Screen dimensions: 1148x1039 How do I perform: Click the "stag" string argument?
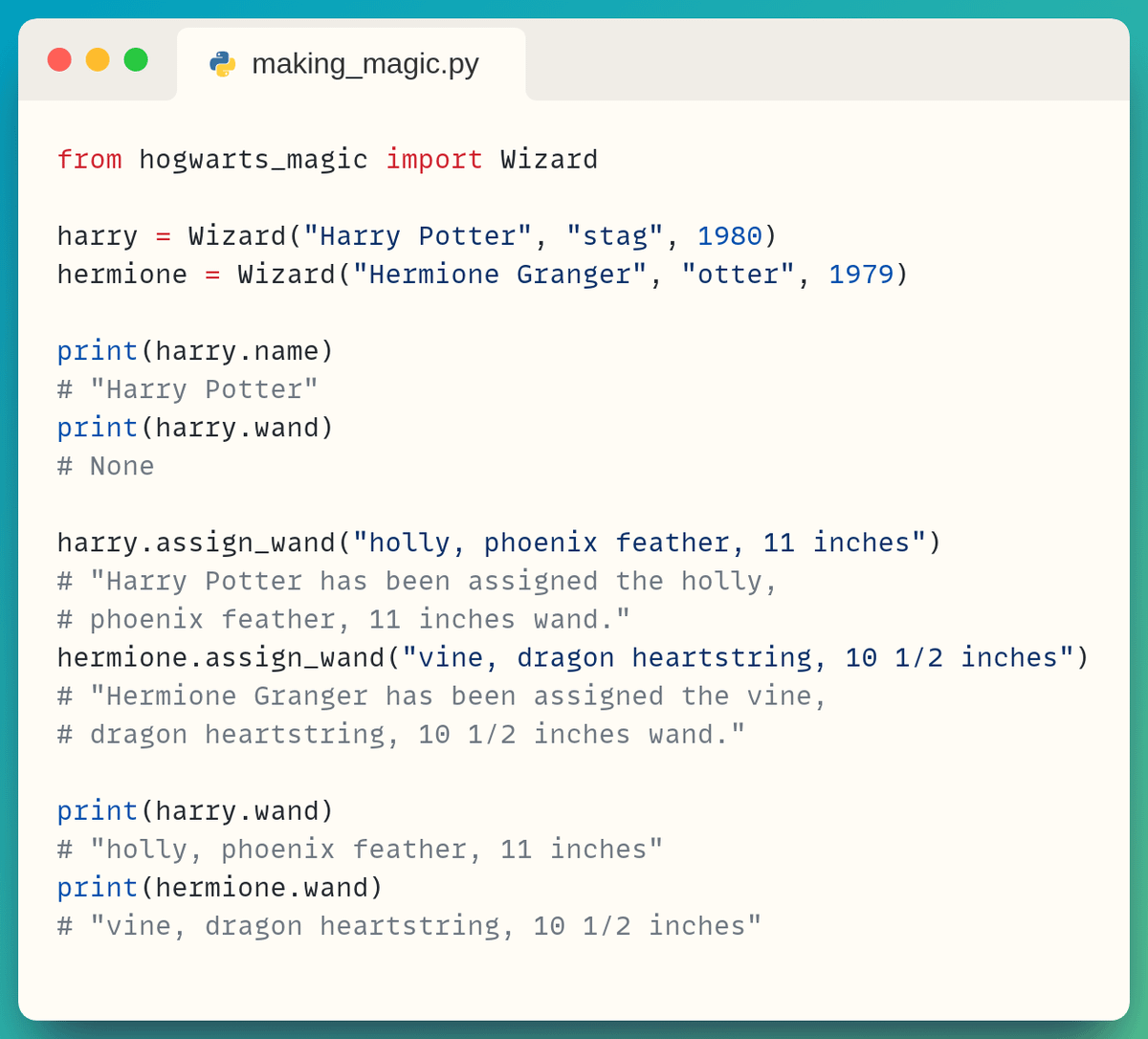coord(614,236)
